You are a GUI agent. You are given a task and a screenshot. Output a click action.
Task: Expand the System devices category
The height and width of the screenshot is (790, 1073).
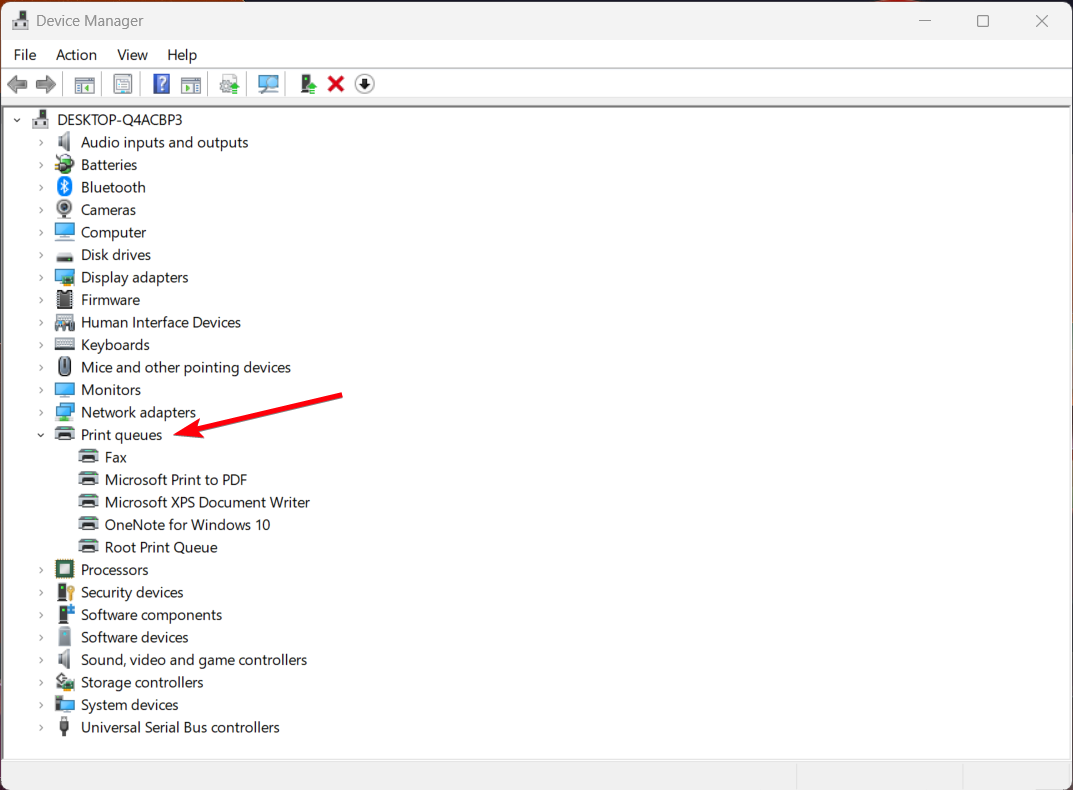[41, 705]
